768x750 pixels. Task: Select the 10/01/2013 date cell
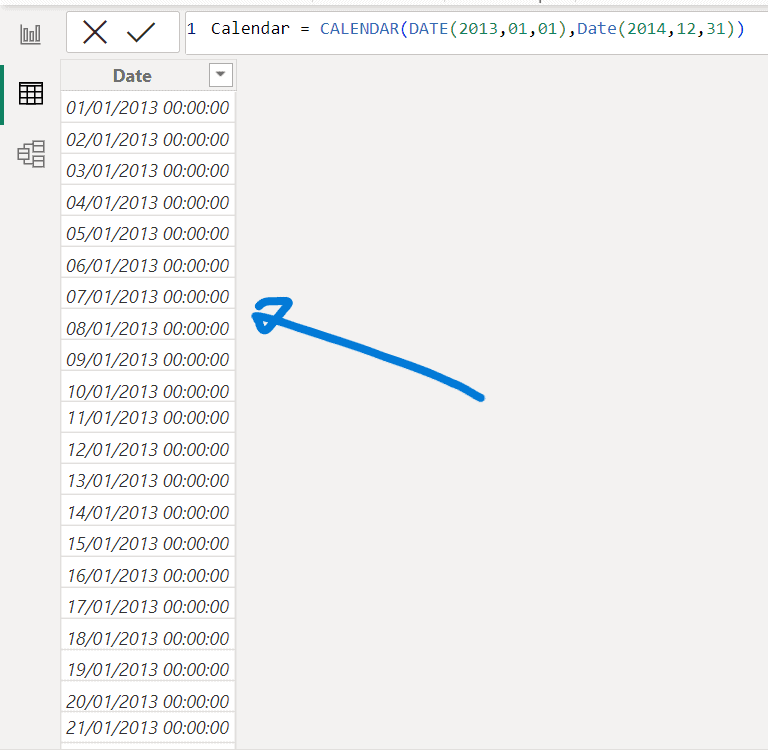[147, 390]
